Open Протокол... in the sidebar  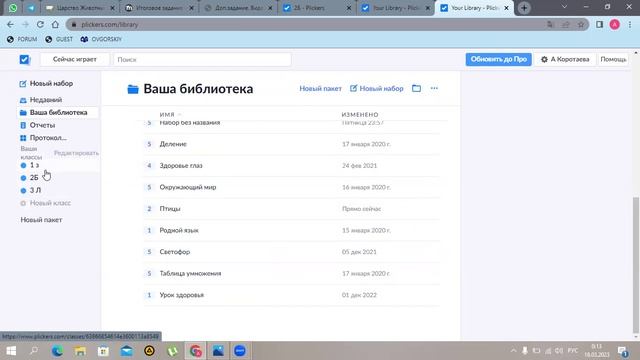[x=43, y=138]
